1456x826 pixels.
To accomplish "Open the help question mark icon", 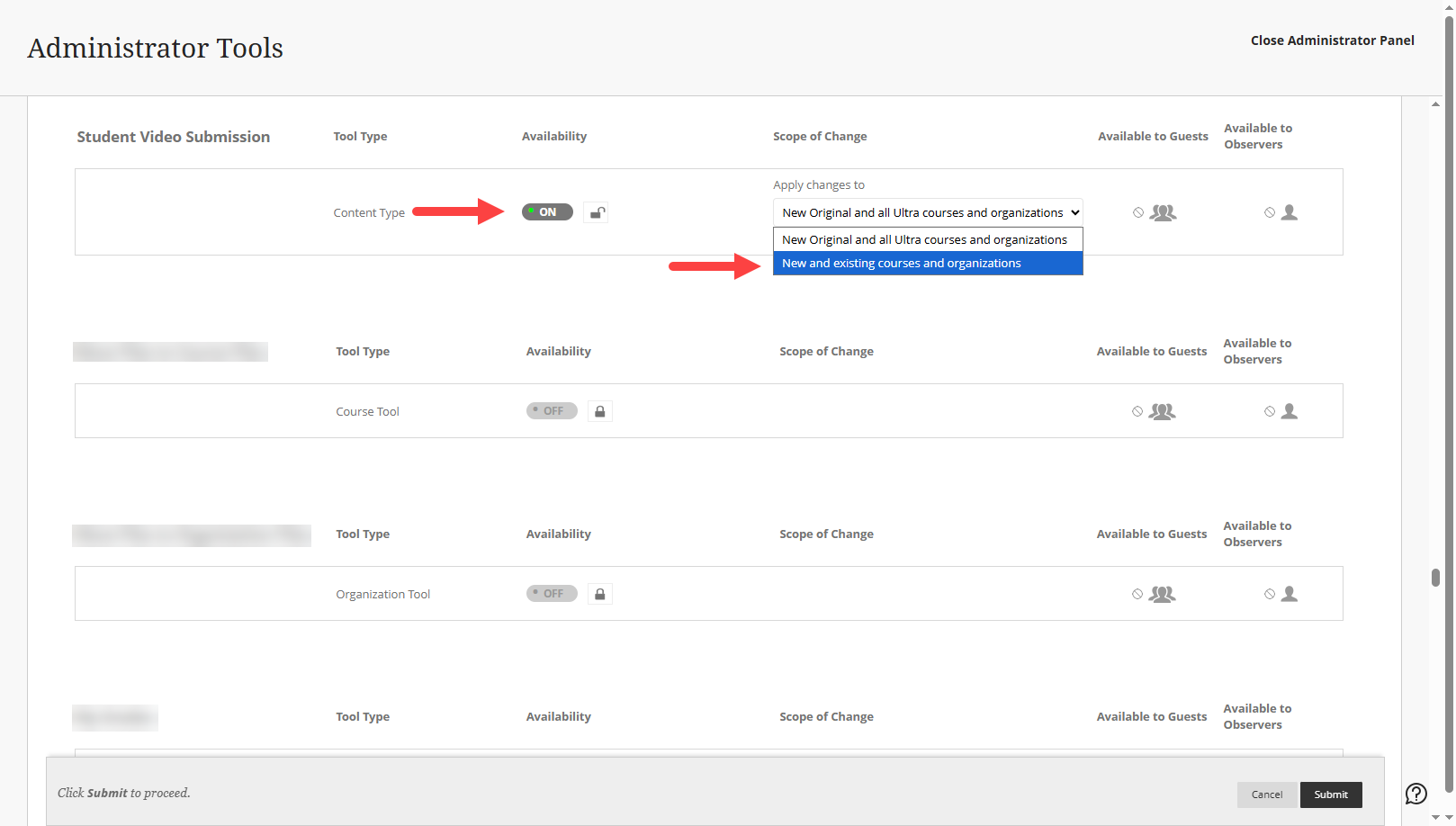I will [x=1416, y=794].
